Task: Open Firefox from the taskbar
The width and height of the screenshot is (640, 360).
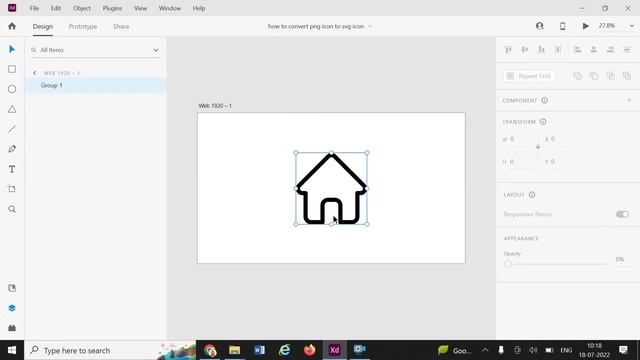Action: 309,350
